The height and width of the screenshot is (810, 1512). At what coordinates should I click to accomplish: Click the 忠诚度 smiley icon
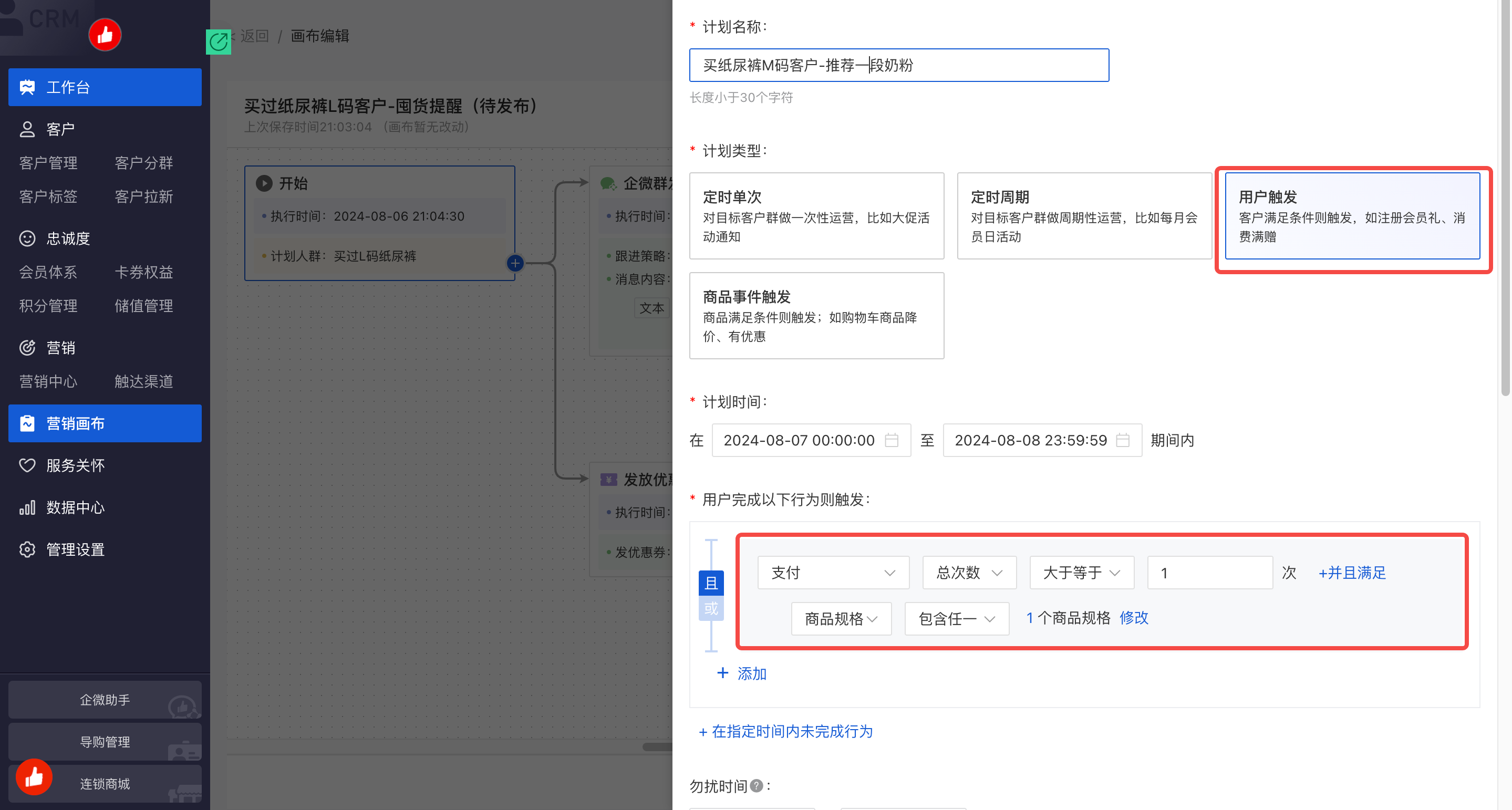click(x=27, y=238)
